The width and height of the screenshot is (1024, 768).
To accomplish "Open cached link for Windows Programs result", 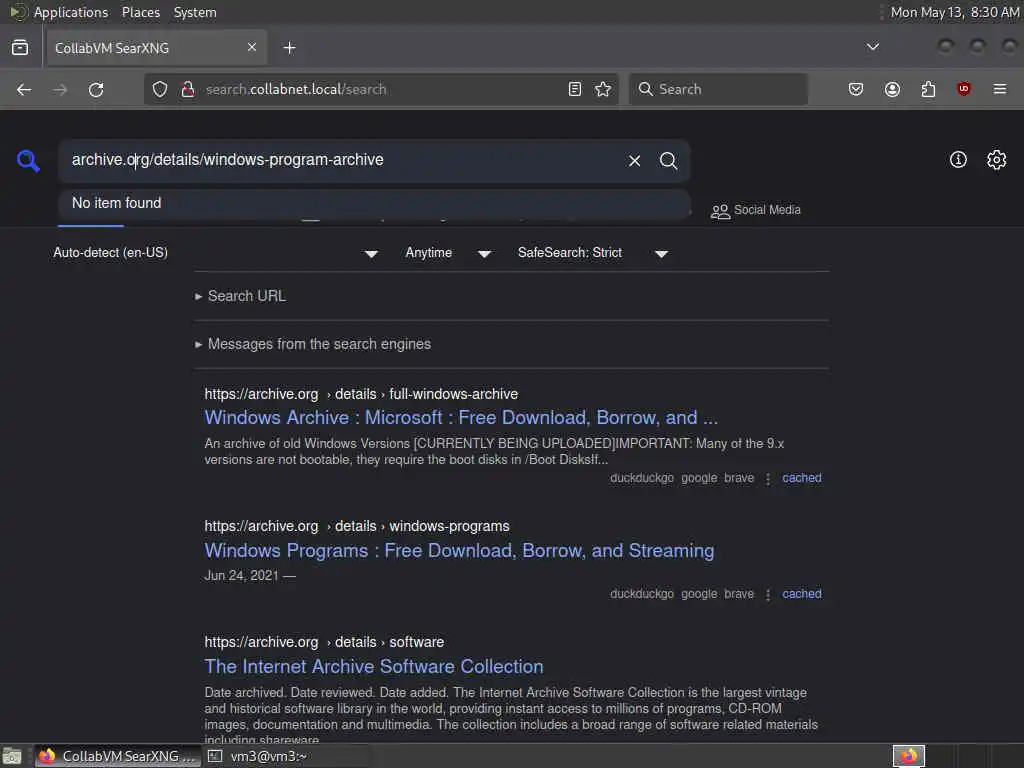I will (x=801, y=594).
